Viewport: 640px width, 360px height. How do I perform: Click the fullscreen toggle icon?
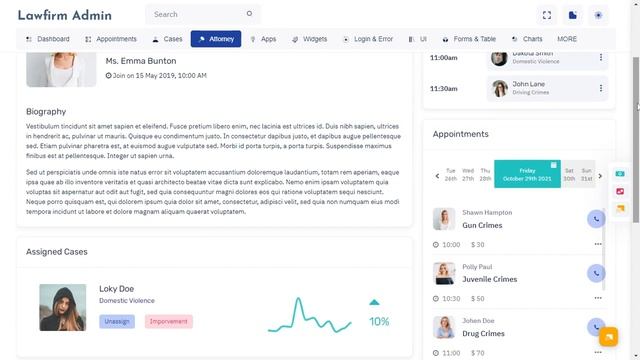pyautogui.click(x=547, y=16)
